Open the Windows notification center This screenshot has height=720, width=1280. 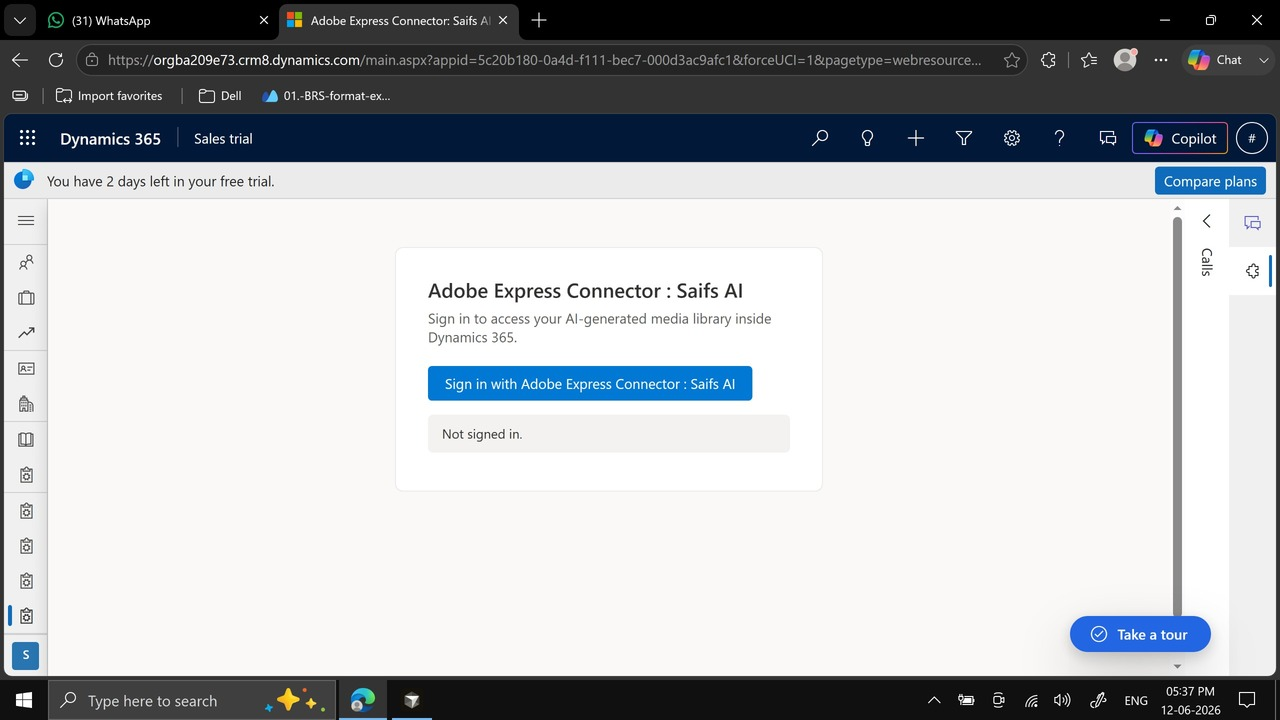(1247, 700)
